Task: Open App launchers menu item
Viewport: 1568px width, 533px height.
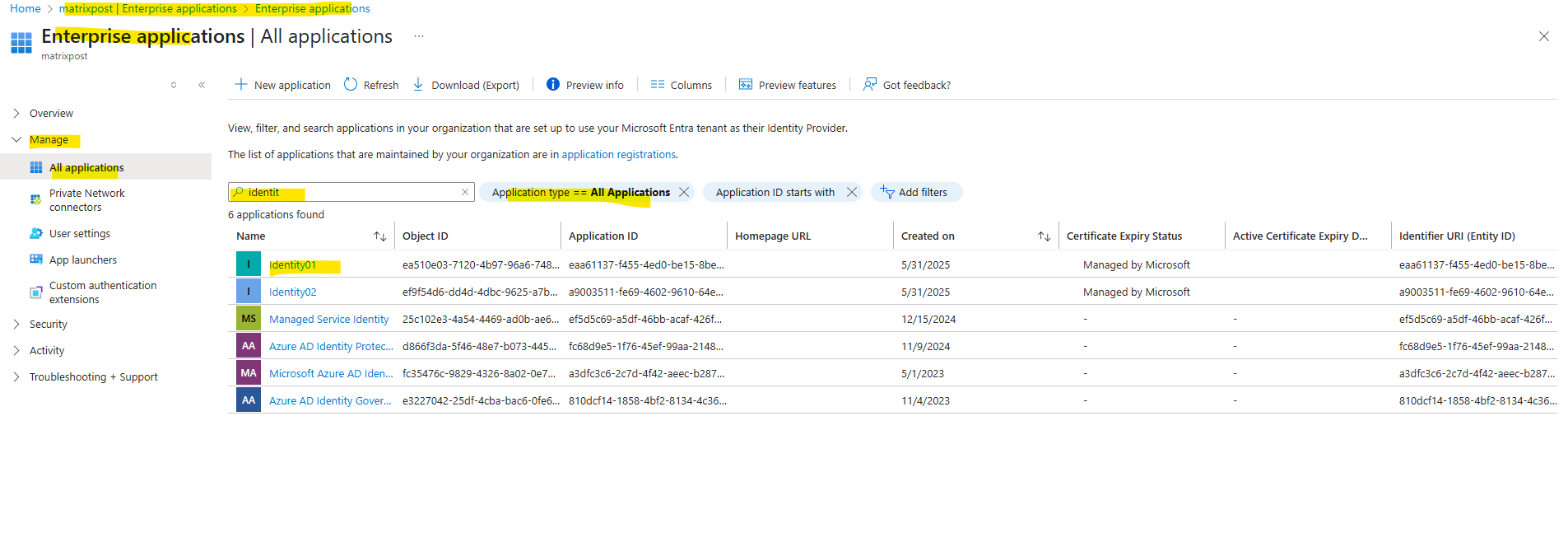Action: point(83,259)
